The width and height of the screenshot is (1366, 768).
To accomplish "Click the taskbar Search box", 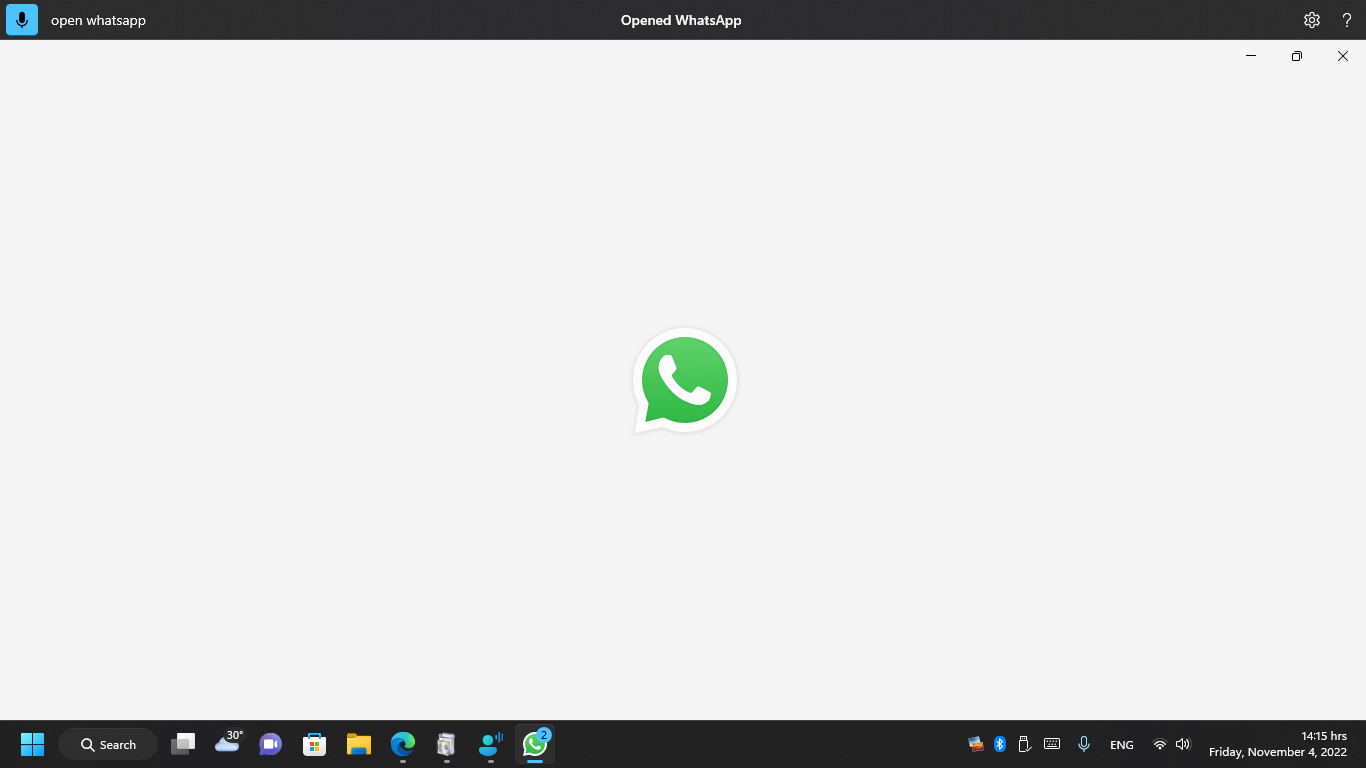I will tap(108, 744).
